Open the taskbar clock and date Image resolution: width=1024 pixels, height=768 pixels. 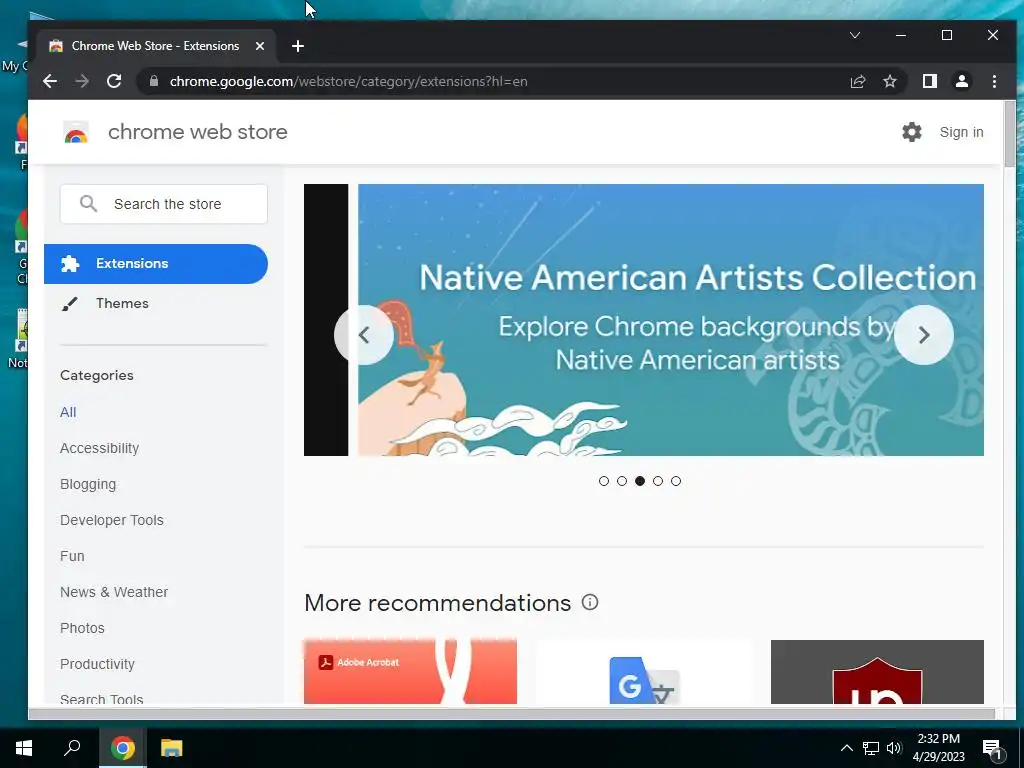pyautogui.click(x=938, y=748)
